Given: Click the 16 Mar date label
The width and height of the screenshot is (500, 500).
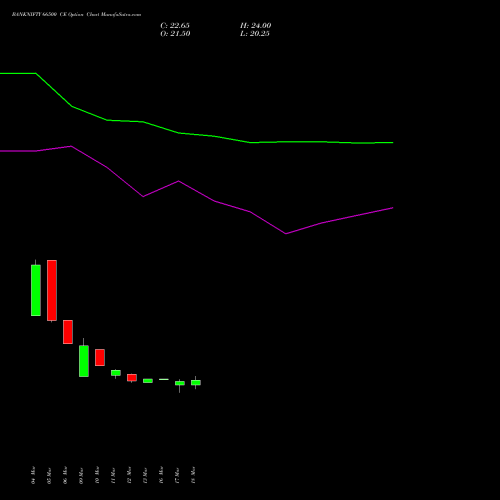Looking at the screenshot, I should pos(161,475).
